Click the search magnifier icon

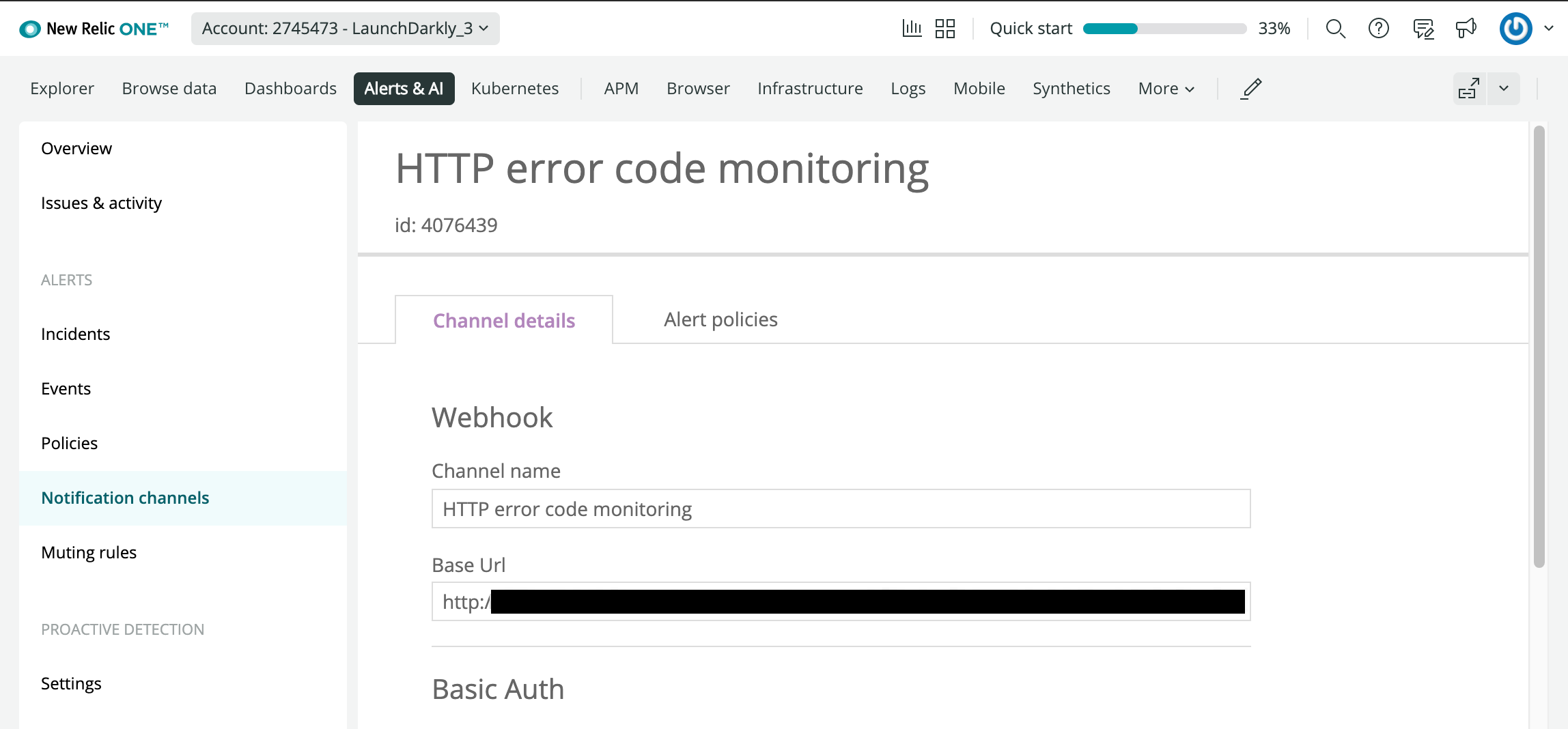pyautogui.click(x=1335, y=29)
